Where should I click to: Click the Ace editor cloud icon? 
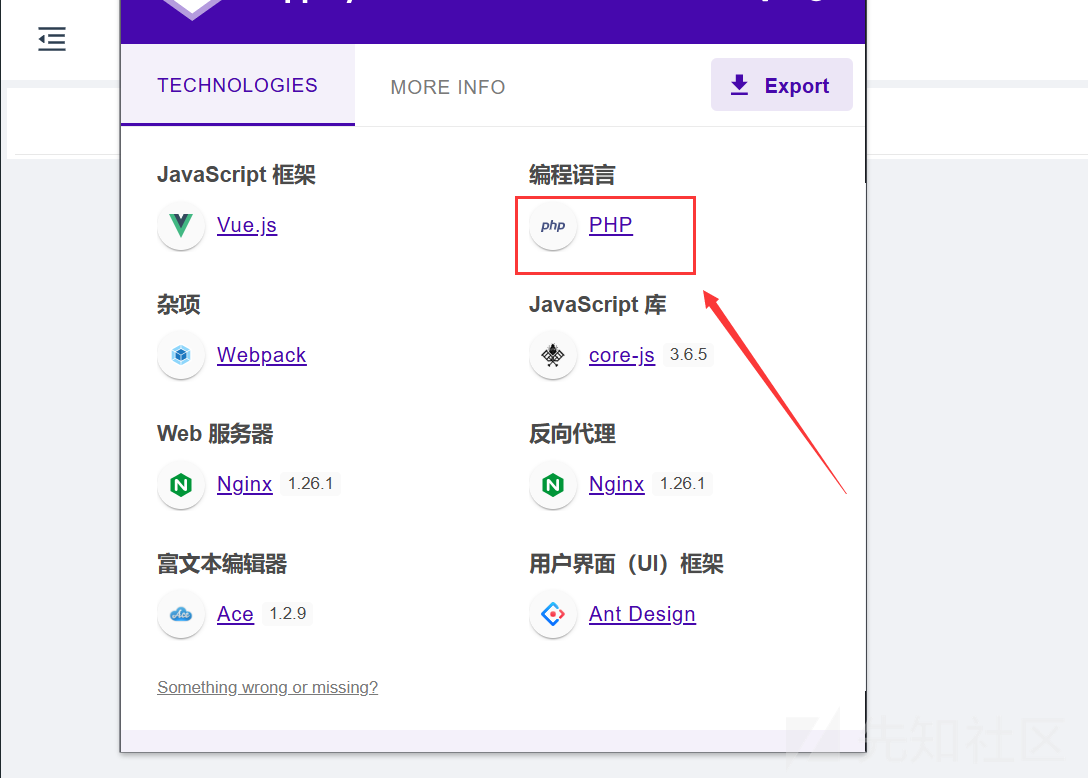tap(181, 614)
